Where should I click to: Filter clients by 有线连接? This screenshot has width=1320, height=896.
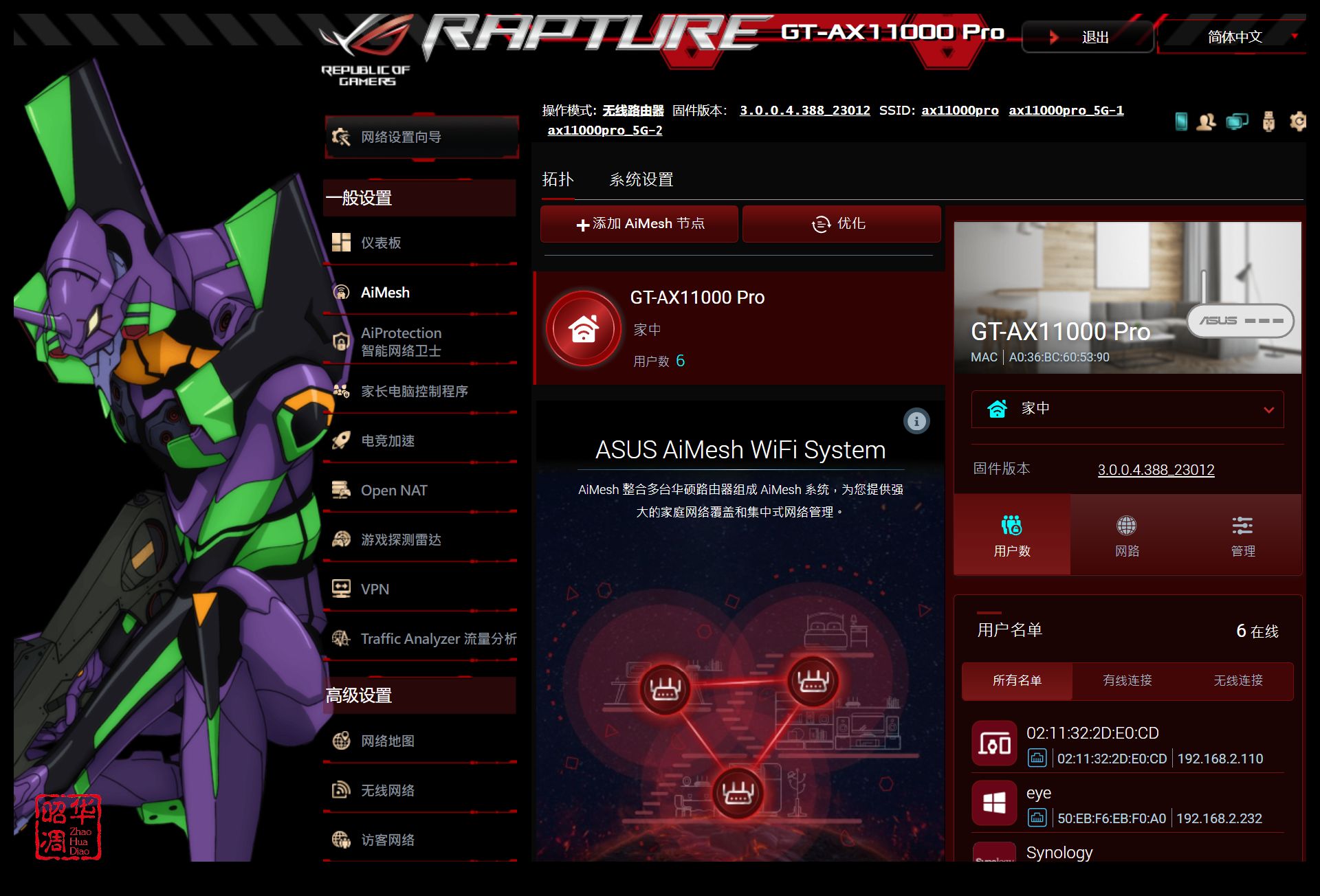click(x=1127, y=680)
